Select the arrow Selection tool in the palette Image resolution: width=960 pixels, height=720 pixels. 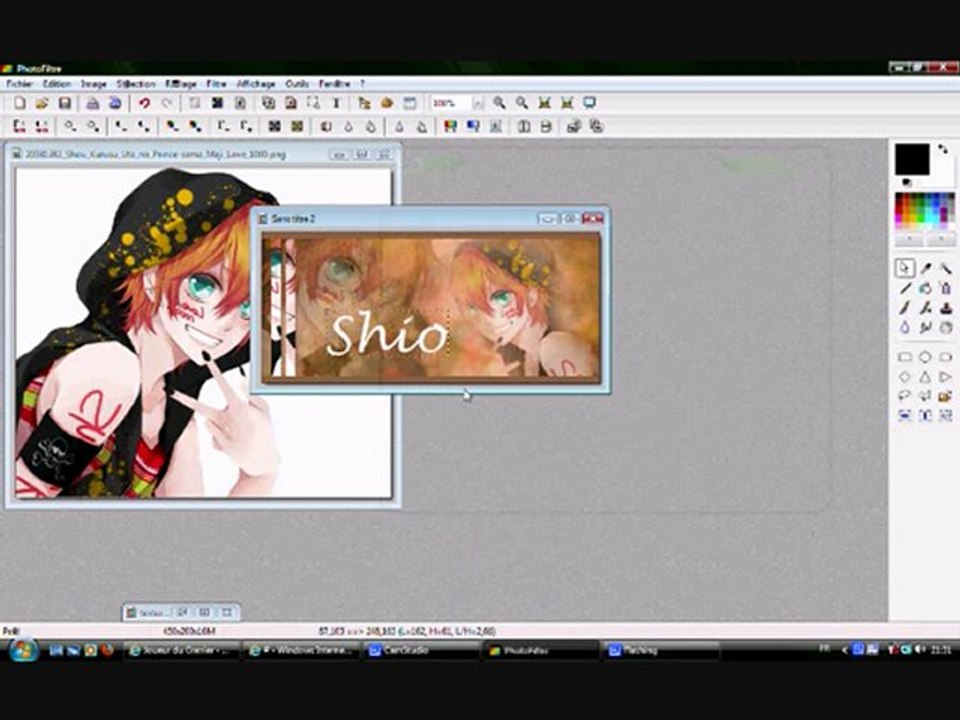coord(905,268)
